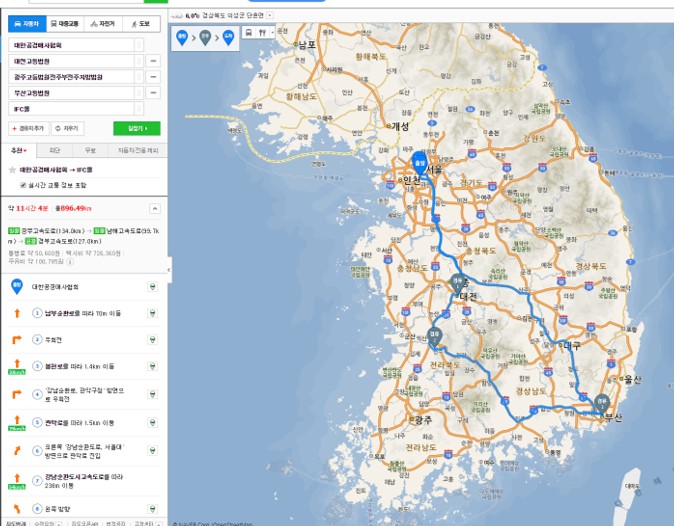Expand the weather location dropdown arrow

pos(270,16)
